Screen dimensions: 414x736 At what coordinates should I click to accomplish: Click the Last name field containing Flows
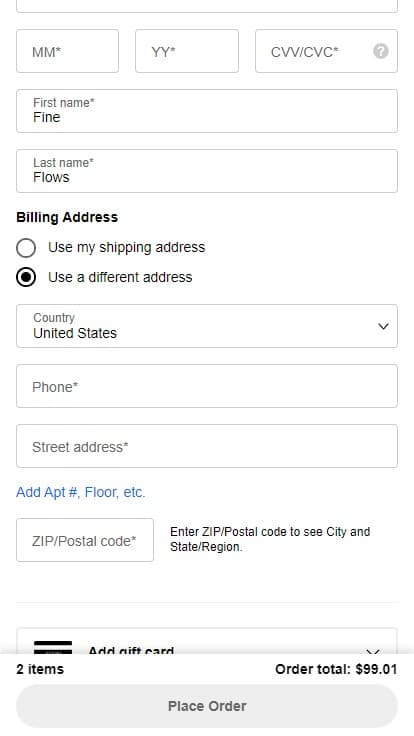[207, 171]
